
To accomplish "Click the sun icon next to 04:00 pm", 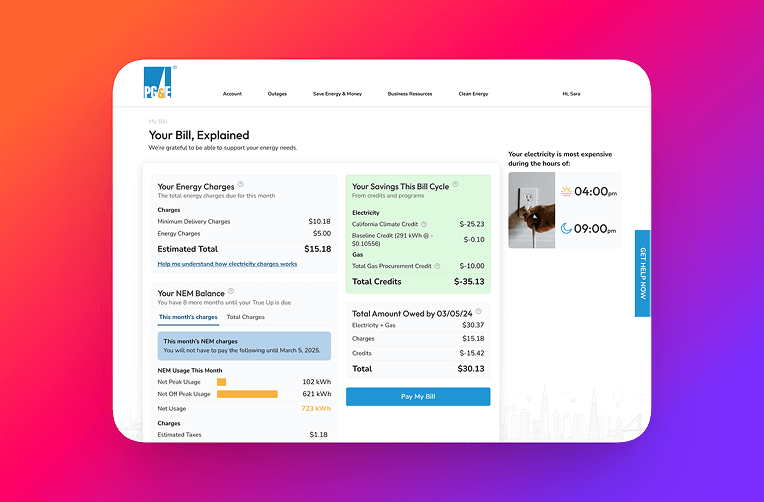I will pos(566,191).
